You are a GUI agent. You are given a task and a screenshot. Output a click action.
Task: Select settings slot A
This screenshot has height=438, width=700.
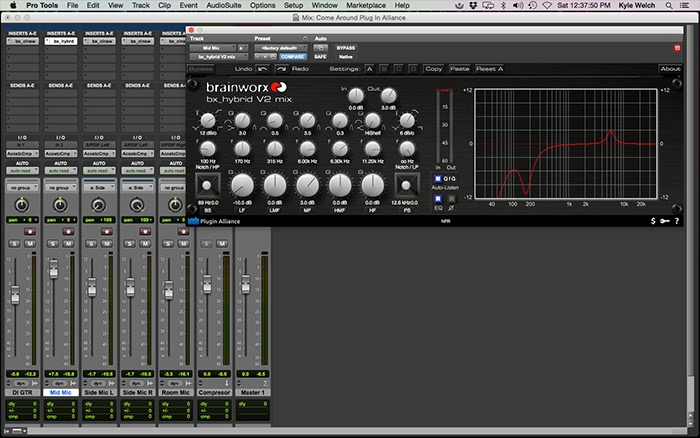[x=369, y=69]
